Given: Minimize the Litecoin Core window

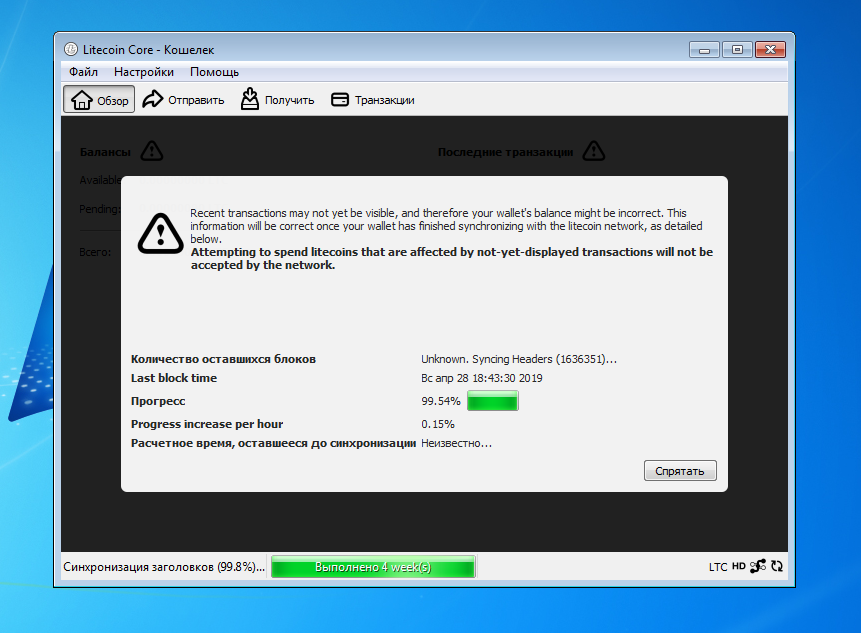Looking at the screenshot, I should pos(705,50).
